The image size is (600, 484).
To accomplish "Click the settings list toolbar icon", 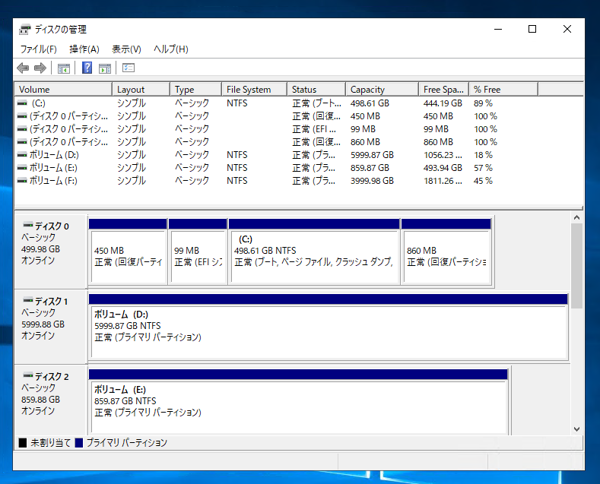I will (x=128, y=68).
